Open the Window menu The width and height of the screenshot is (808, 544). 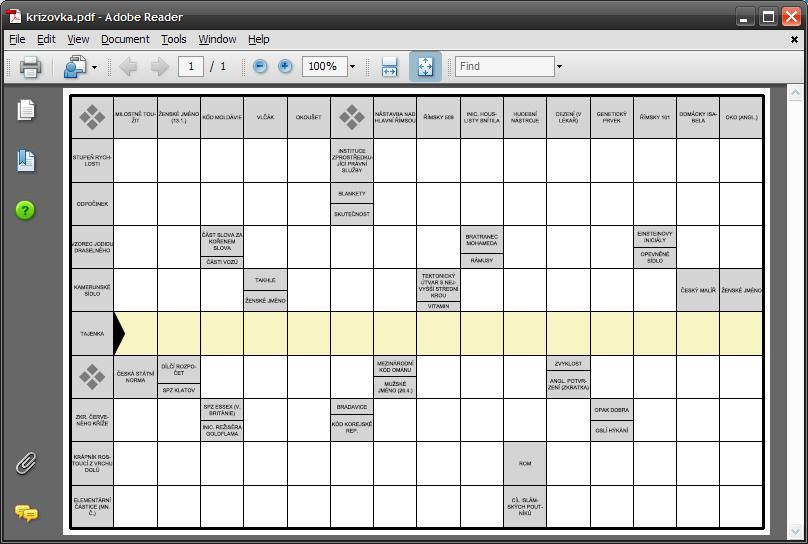(217, 39)
